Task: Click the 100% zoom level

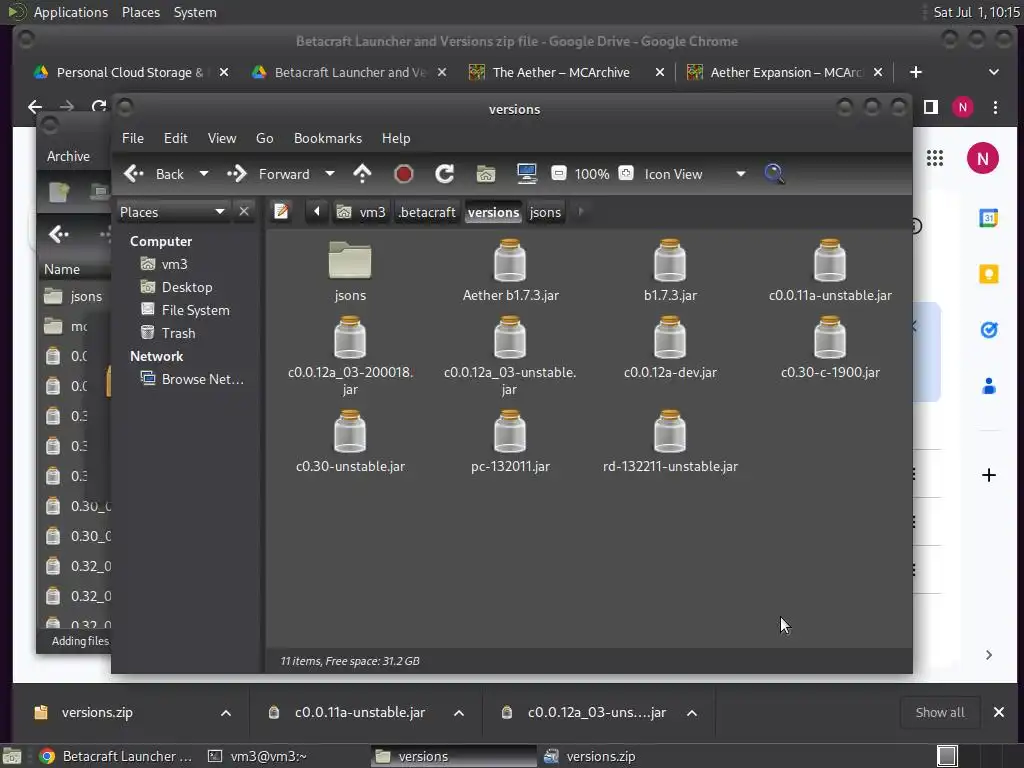Action: 592,174
